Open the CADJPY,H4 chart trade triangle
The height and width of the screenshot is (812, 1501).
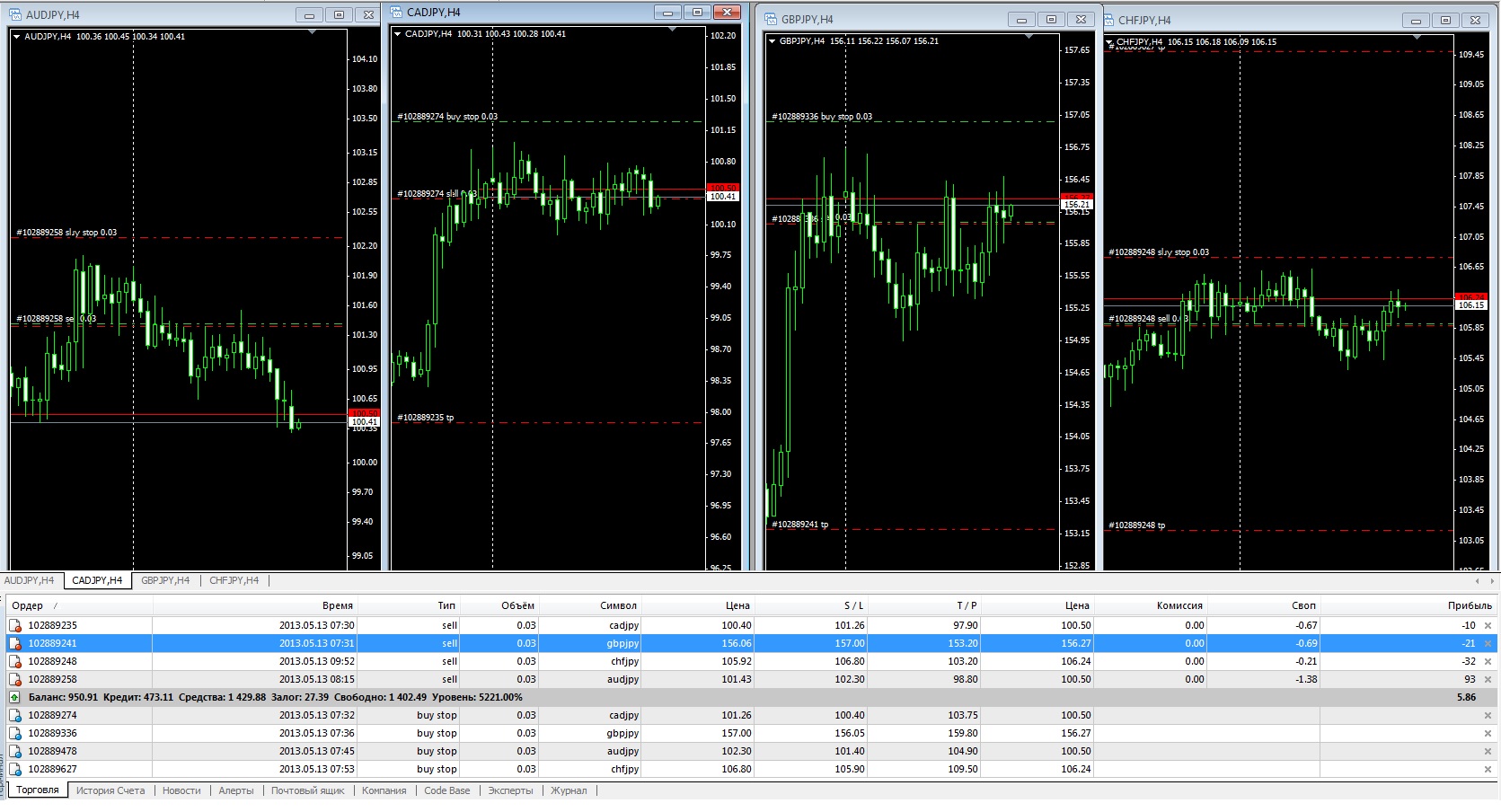coord(398,34)
